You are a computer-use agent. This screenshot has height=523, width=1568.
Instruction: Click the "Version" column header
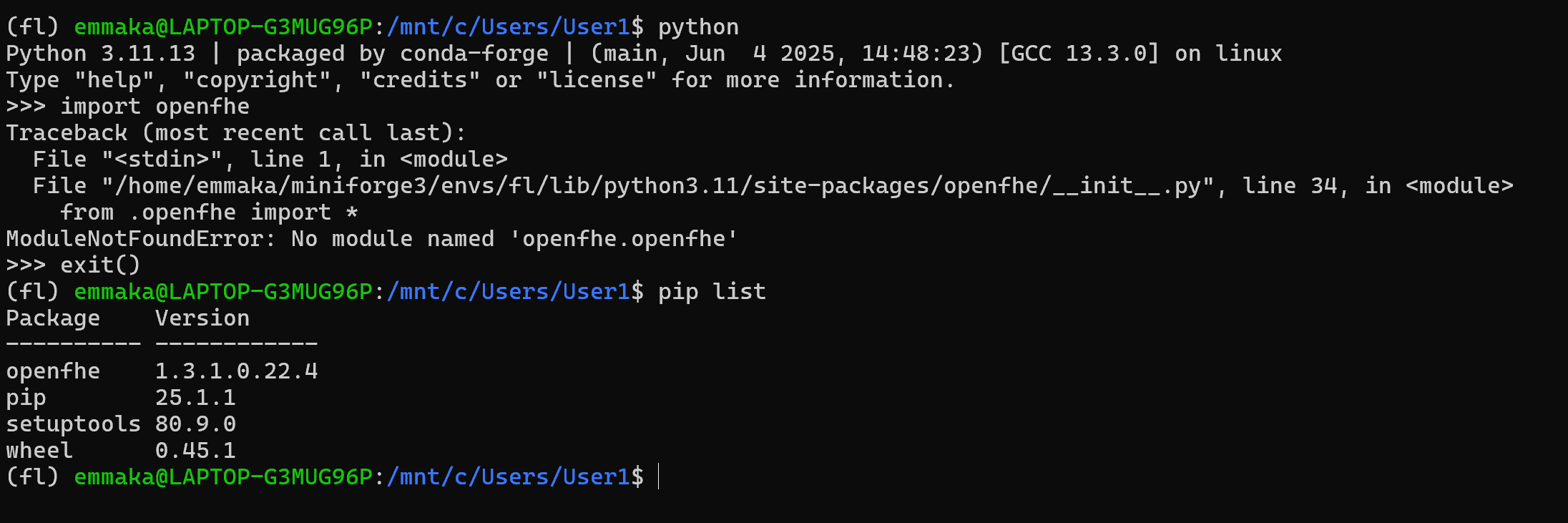point(202,318)
